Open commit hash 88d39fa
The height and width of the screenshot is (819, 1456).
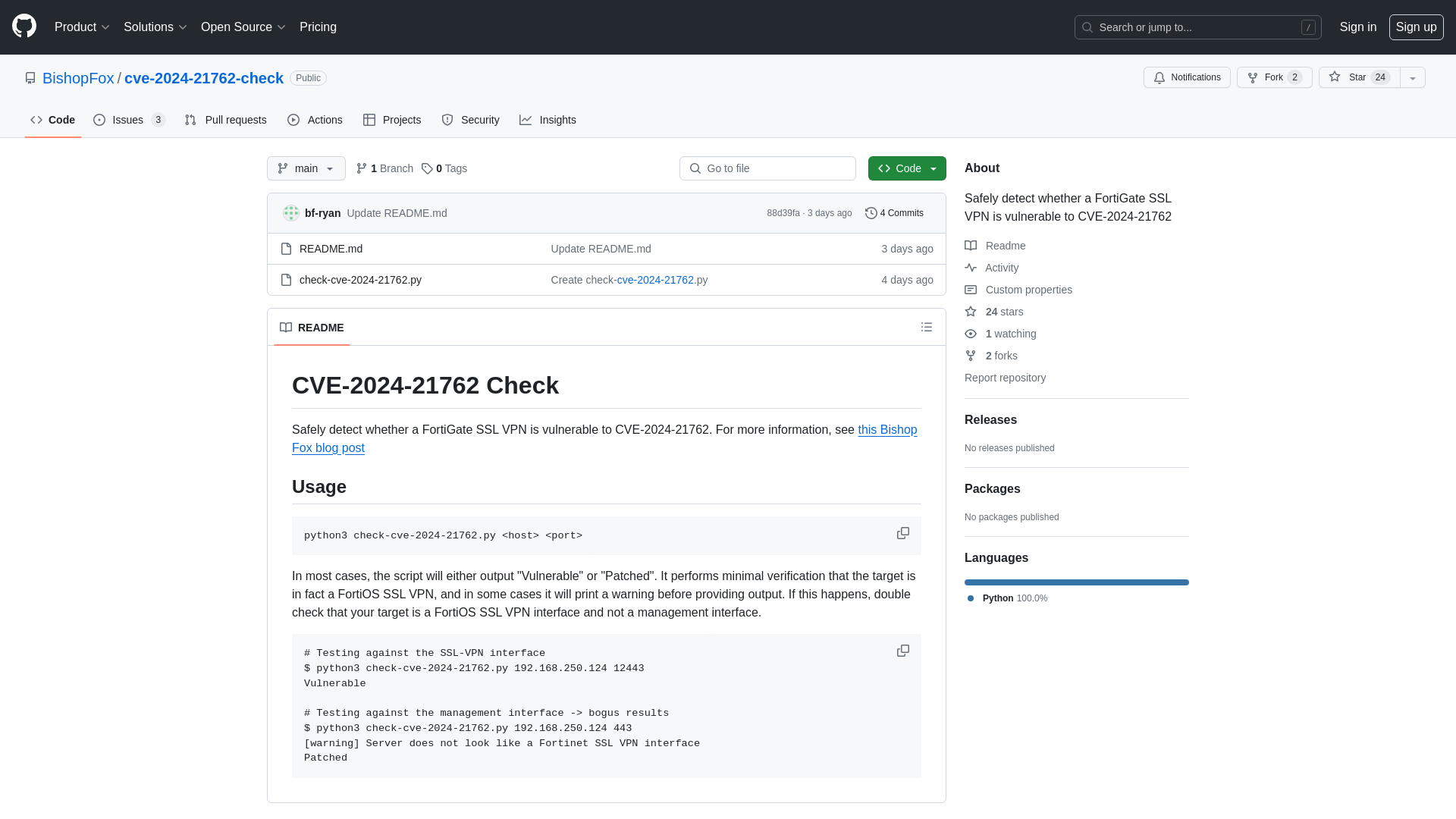783,213
